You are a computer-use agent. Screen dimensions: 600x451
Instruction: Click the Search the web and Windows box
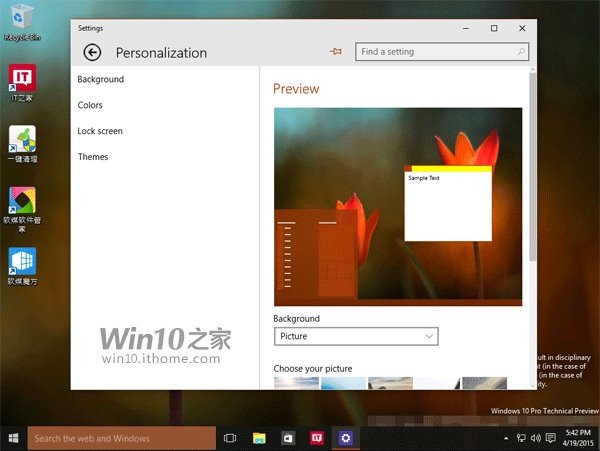[x=122, y=438]
